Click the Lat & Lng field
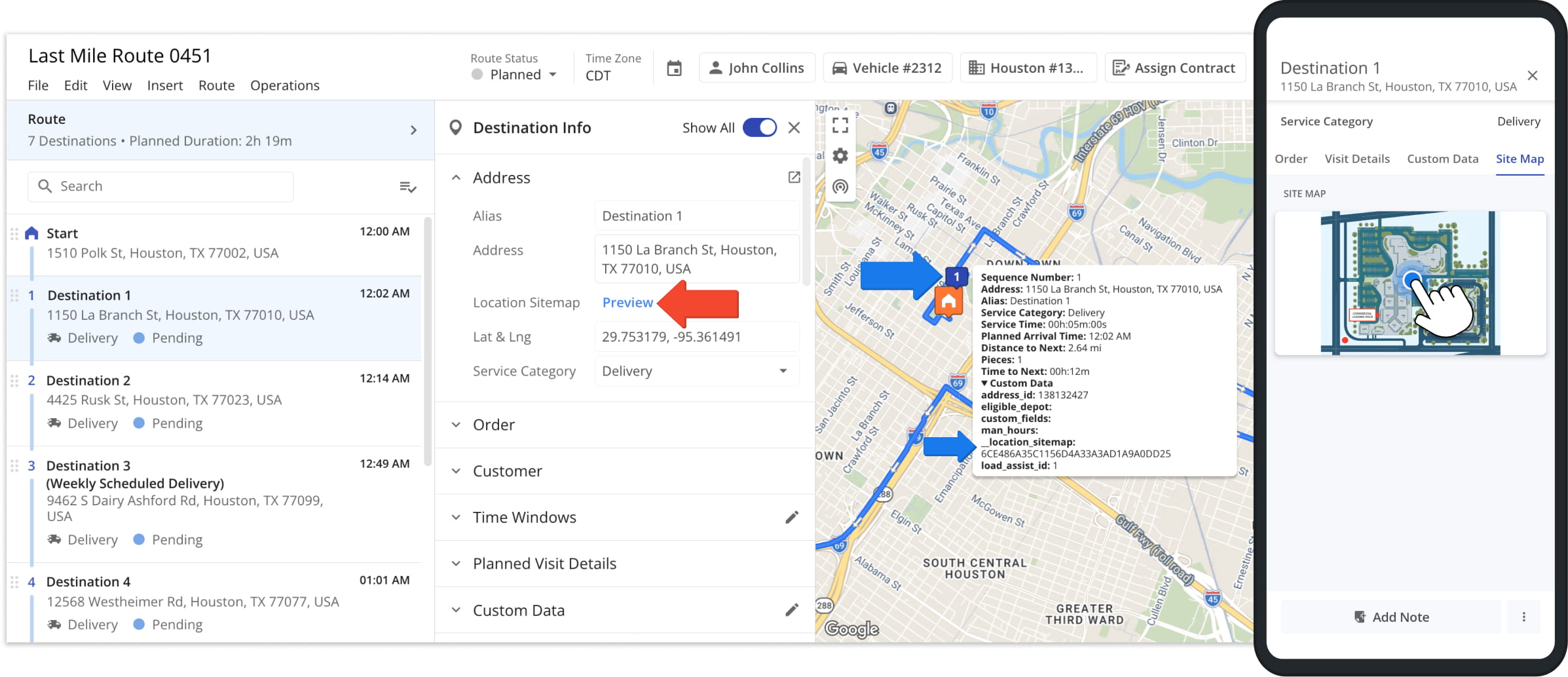 [696, 337]
